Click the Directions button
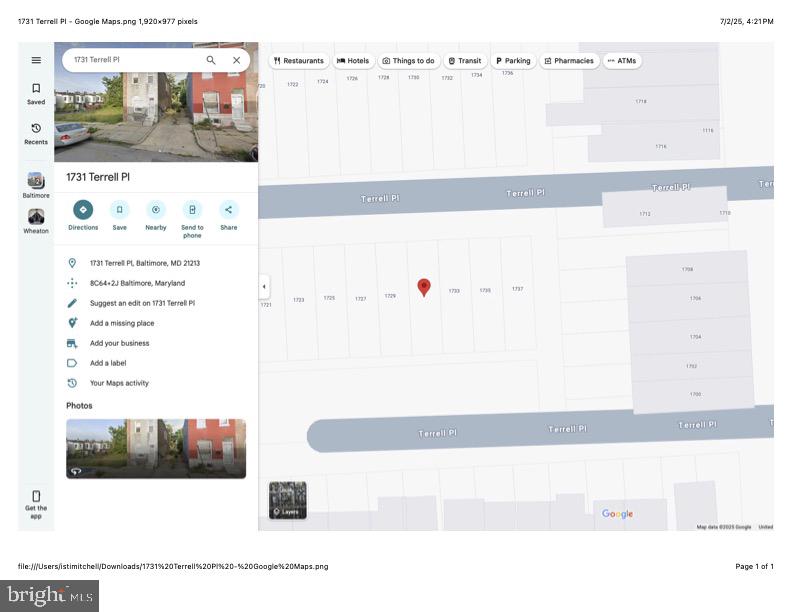The image size is (792, 612). tap(83, 216)
